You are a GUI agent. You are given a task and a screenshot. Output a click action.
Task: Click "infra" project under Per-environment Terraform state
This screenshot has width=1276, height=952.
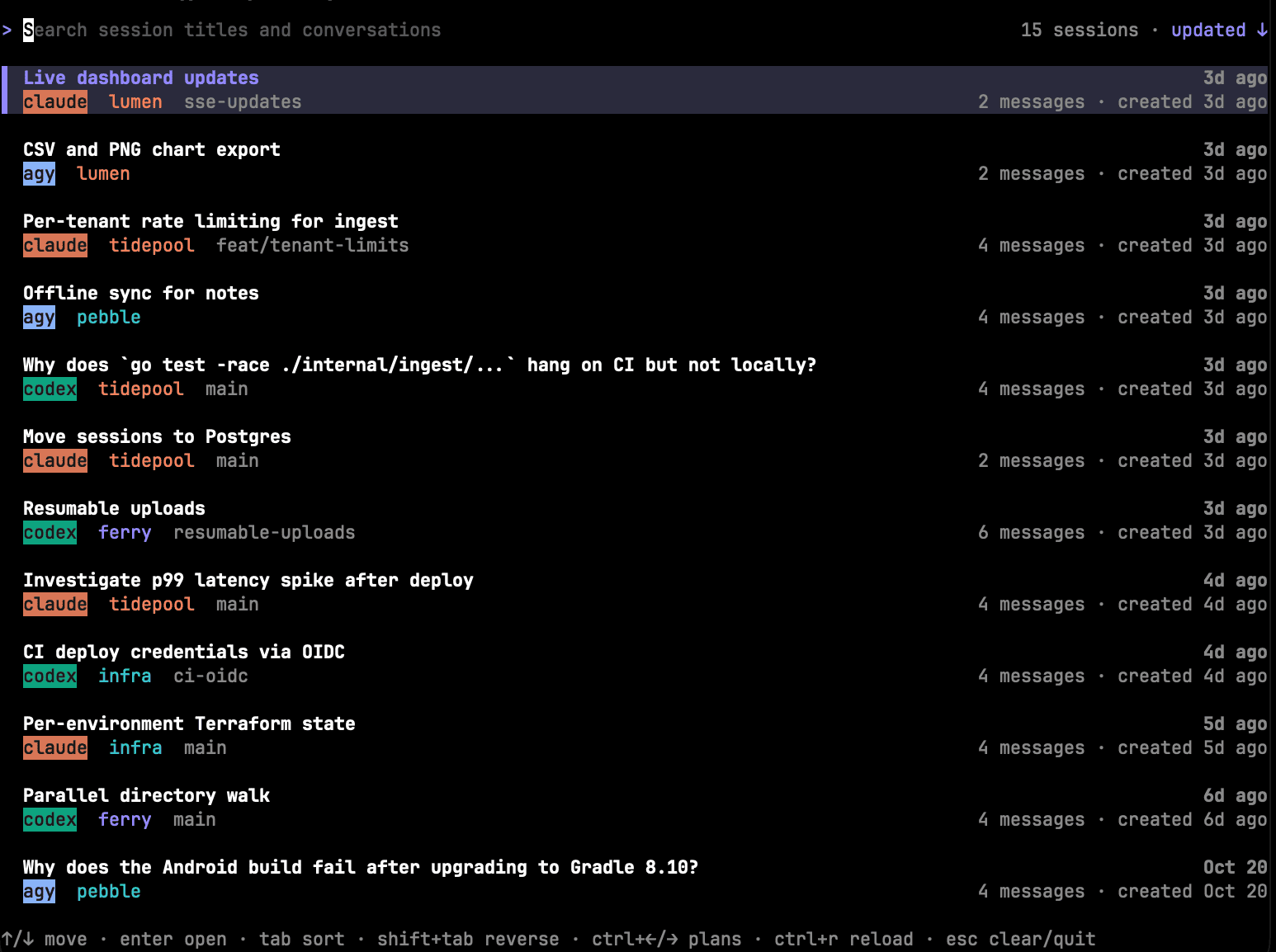pyautogui.click(x=135, y=747)
